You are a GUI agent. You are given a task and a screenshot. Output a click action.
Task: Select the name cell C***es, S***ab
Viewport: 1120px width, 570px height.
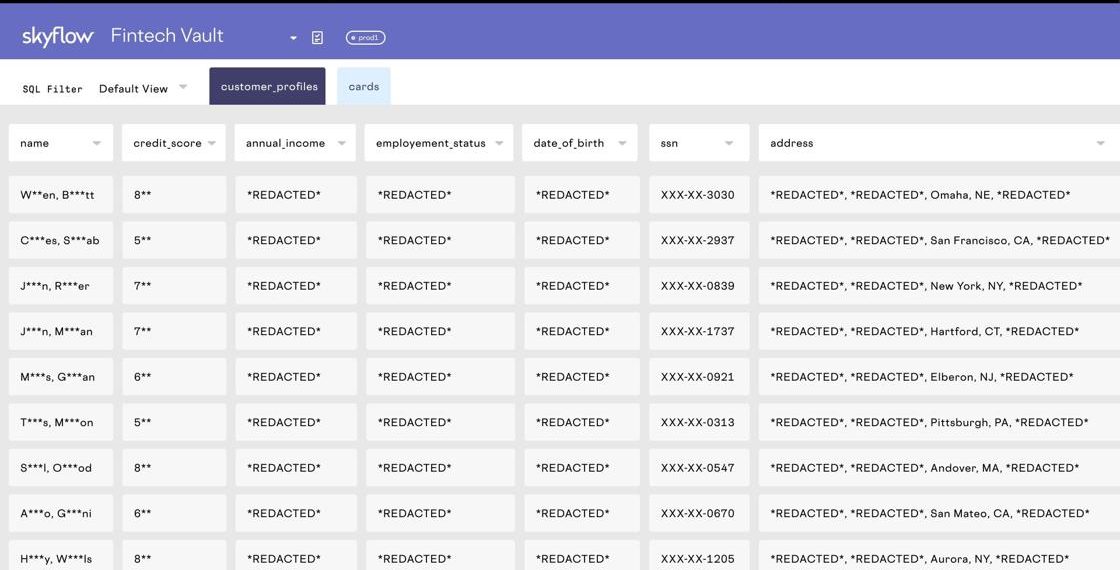(61, 240)
